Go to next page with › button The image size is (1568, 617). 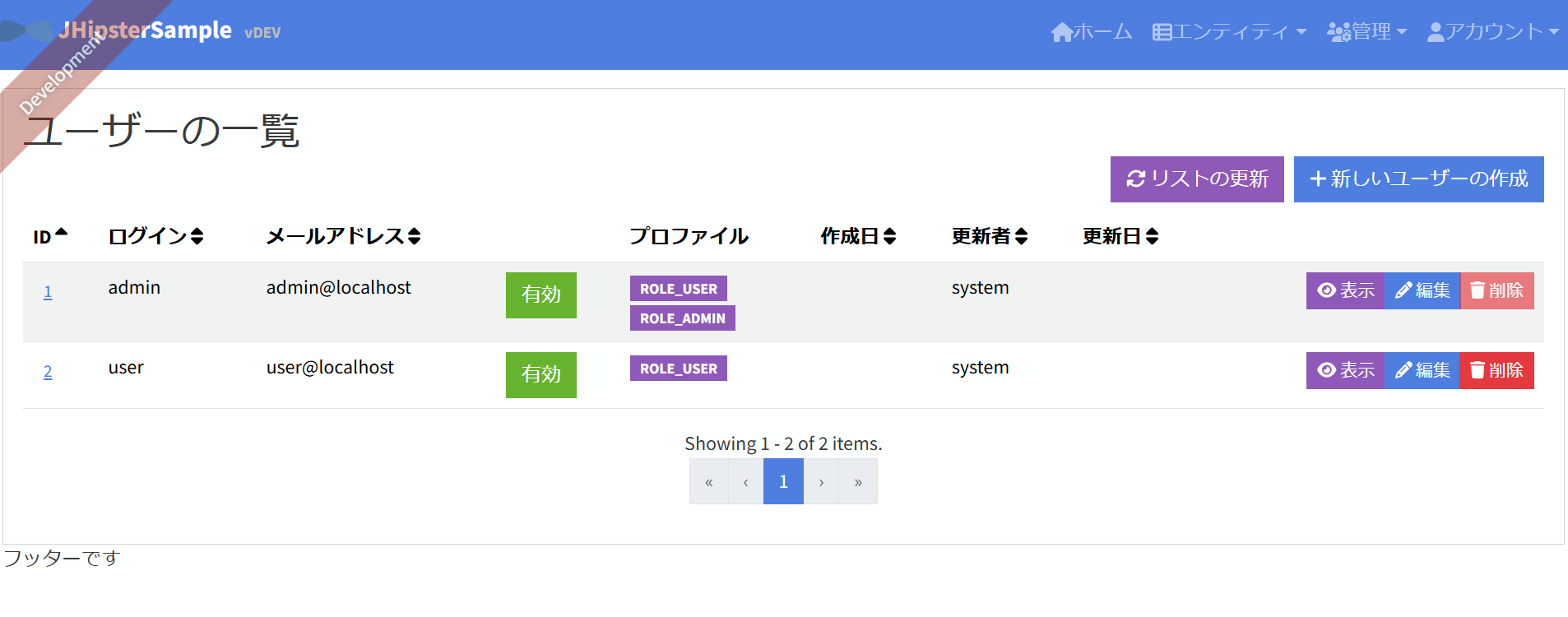click(821, 482)
